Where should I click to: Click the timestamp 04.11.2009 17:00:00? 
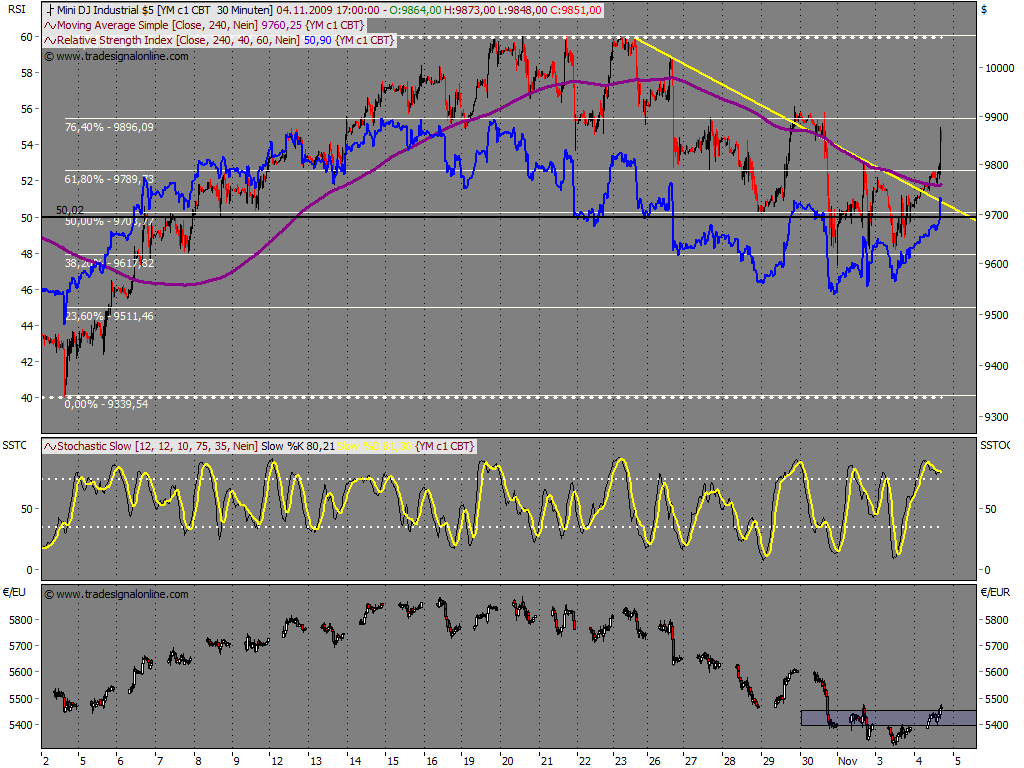[x=328, y=10]
